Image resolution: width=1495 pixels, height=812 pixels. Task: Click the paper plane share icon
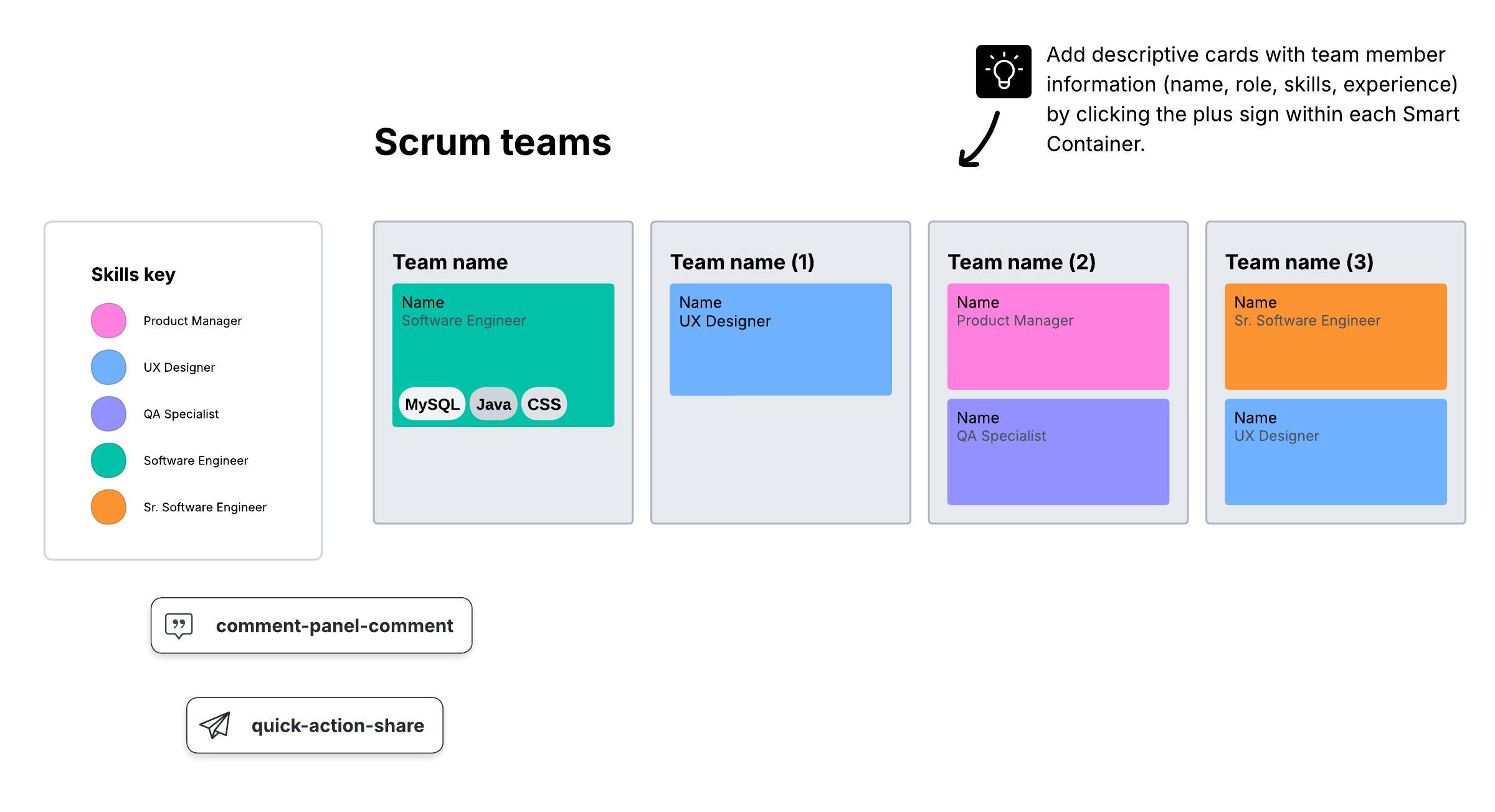(x=215, y=725)
